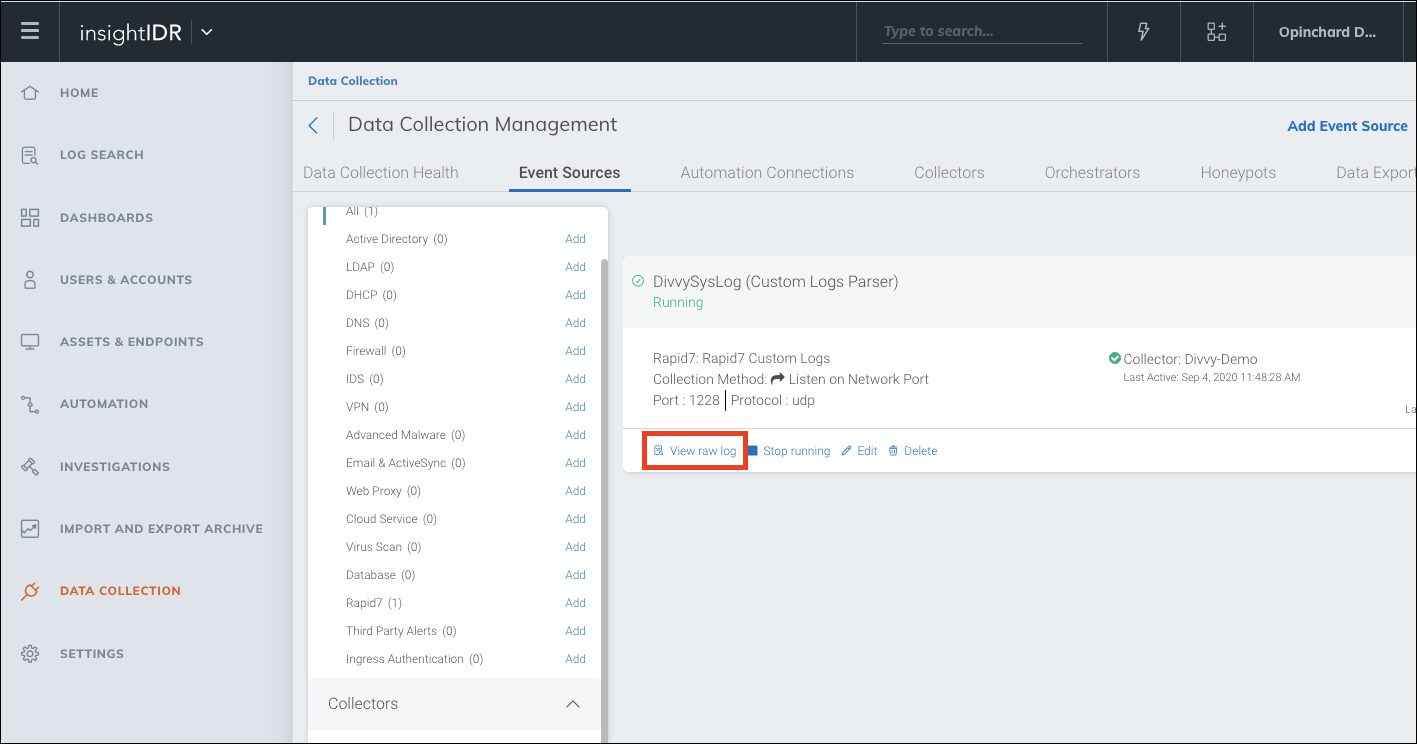Click the Log Search sidebar icon

(30, 155)
